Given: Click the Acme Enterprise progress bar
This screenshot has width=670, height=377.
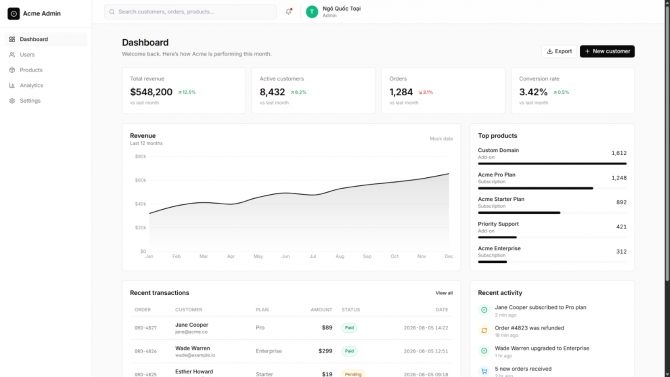Looking at the screenshot, I should pyautogui.click(x=552, y=262).
